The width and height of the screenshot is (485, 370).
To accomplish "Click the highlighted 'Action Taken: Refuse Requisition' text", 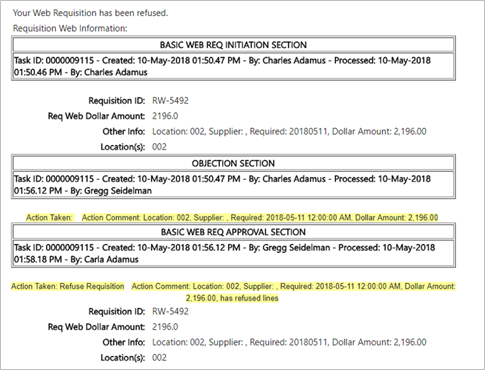I will tap(68, 286).
